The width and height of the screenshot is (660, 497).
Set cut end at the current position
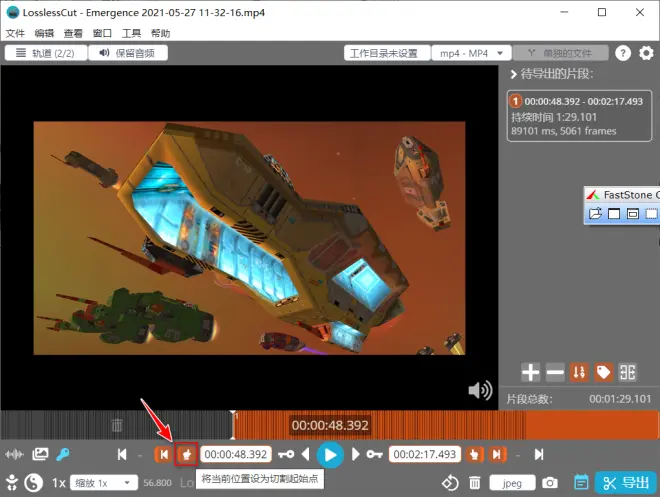coord(474,454)
